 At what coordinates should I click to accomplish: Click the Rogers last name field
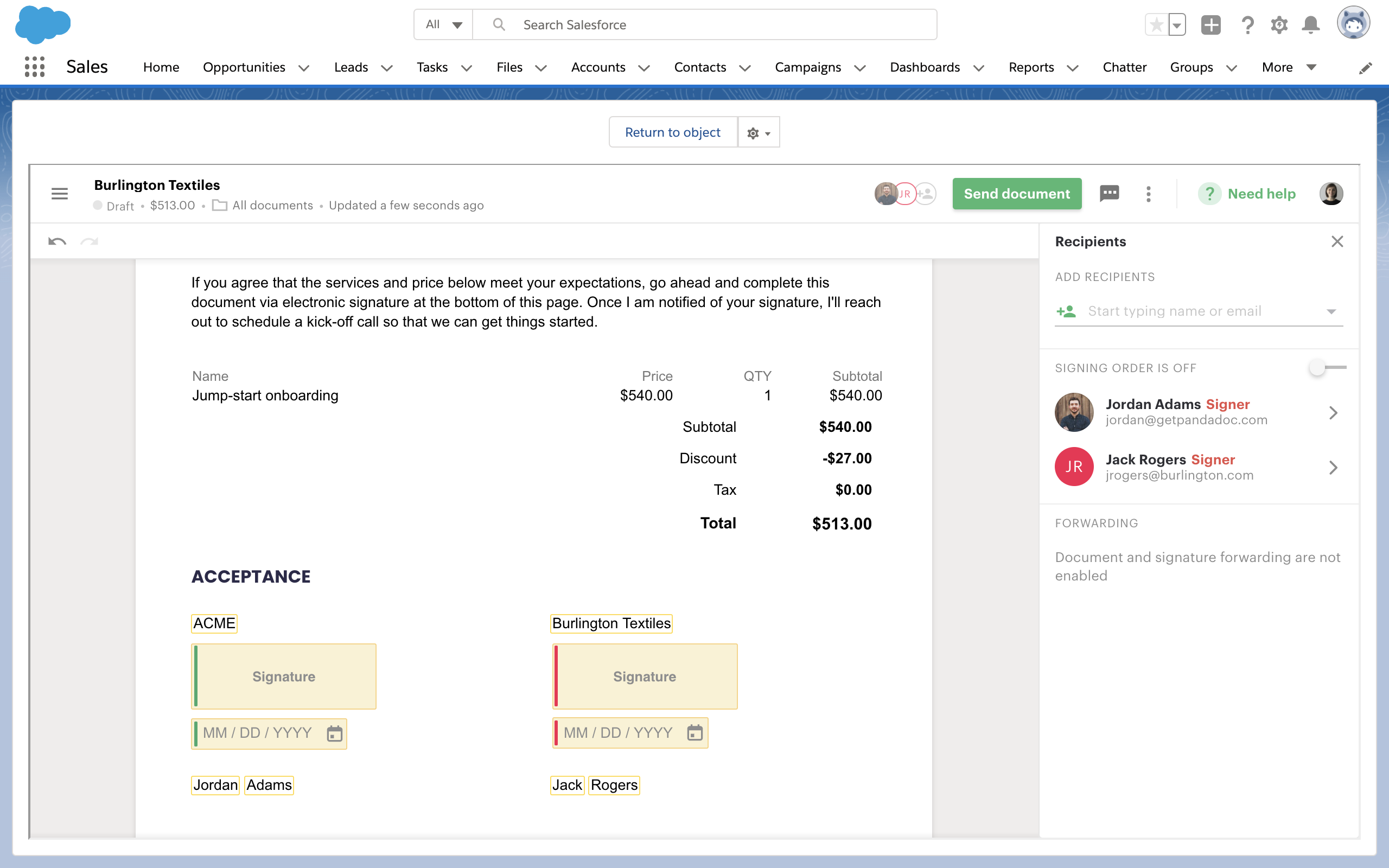coord(614,785)
